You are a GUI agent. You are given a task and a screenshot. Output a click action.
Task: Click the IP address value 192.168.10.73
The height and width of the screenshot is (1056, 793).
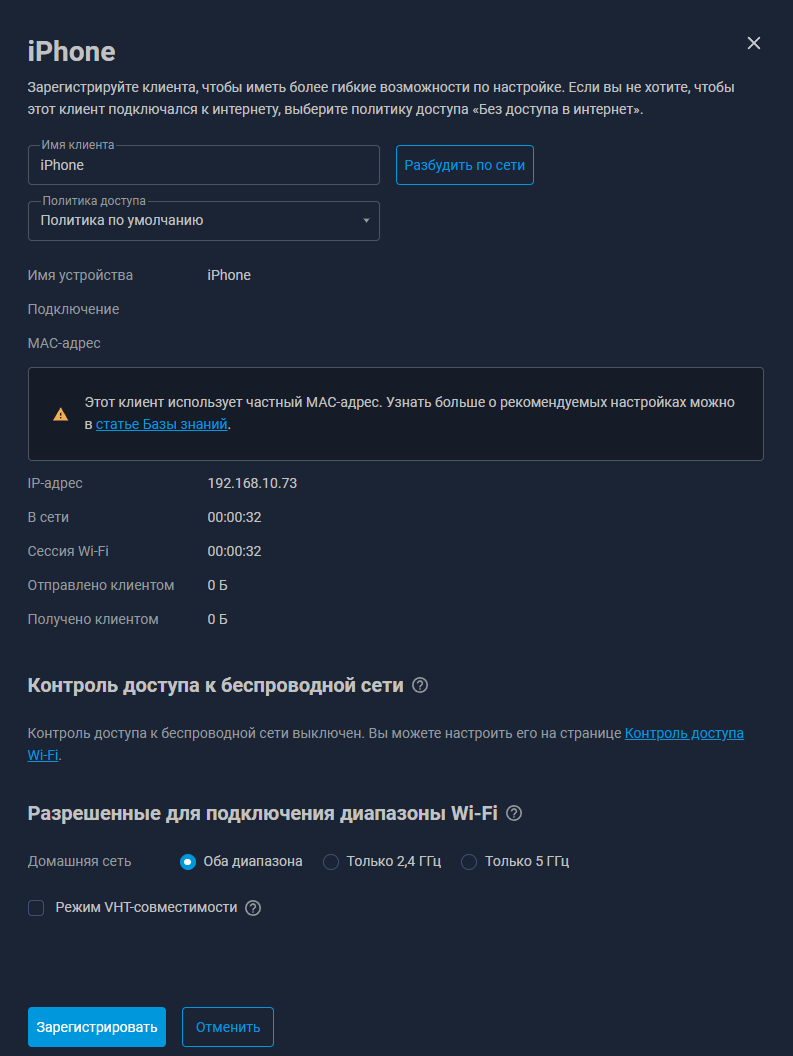[252, 484]
